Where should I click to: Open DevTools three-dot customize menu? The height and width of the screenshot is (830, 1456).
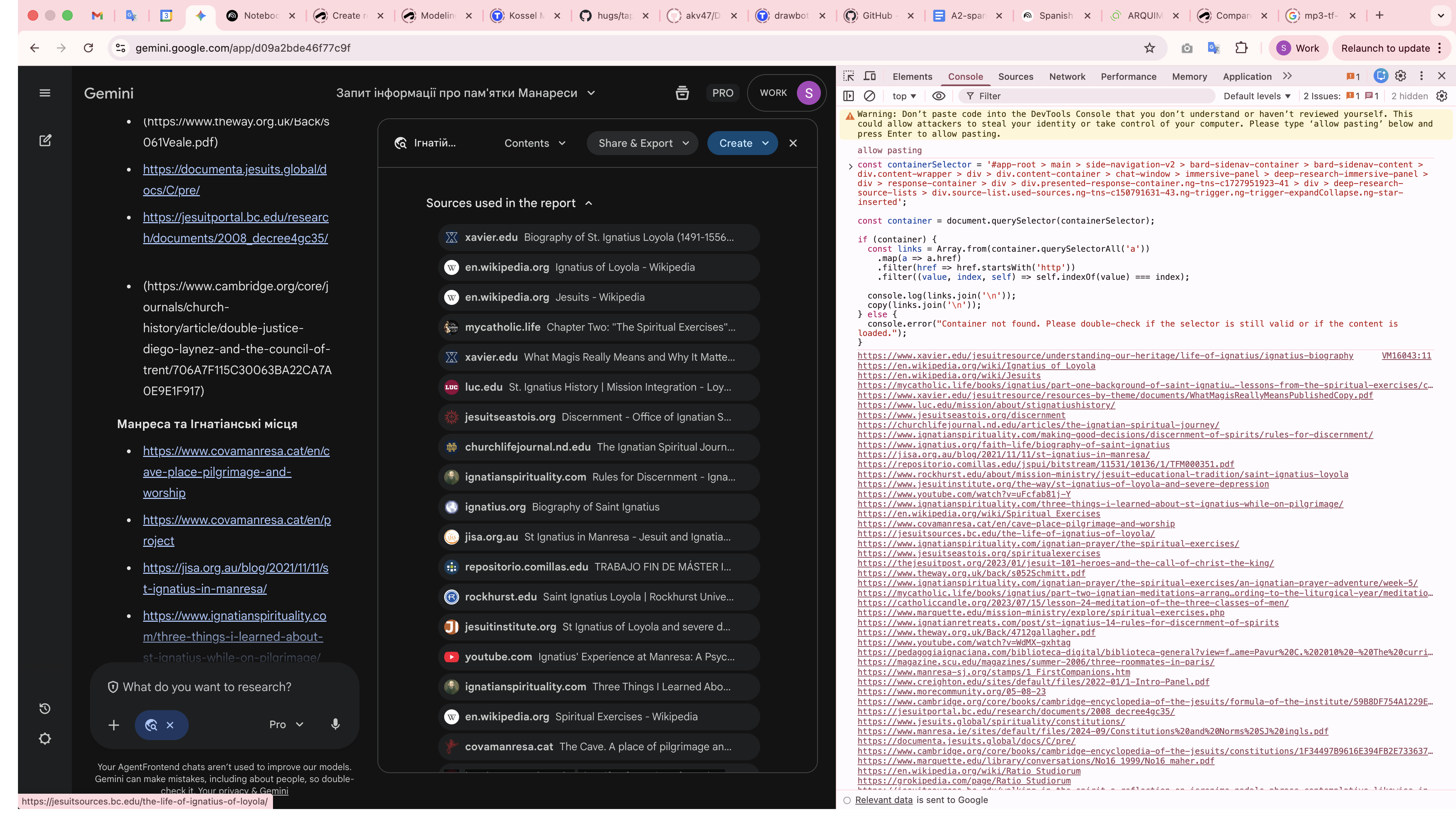coord(1421,76)
